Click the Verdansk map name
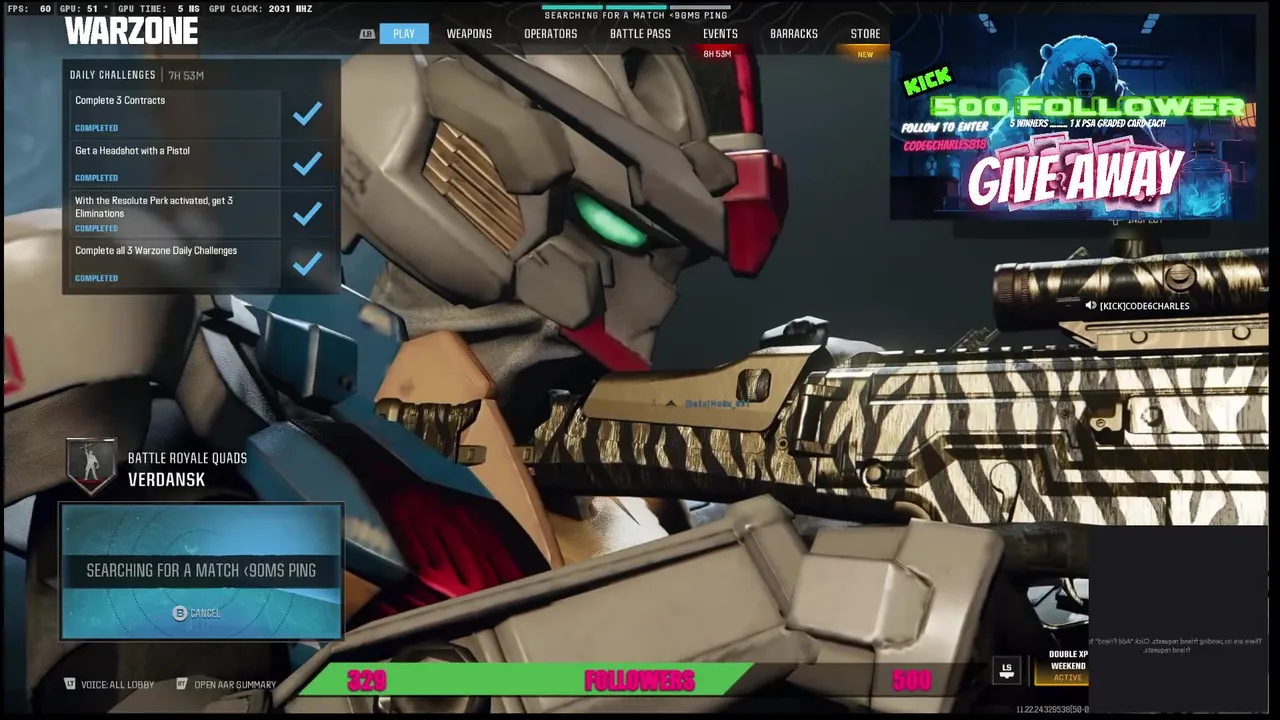The height and width of the screenshot is (720, 1280). pyautogui.click(x=166, y=480)
